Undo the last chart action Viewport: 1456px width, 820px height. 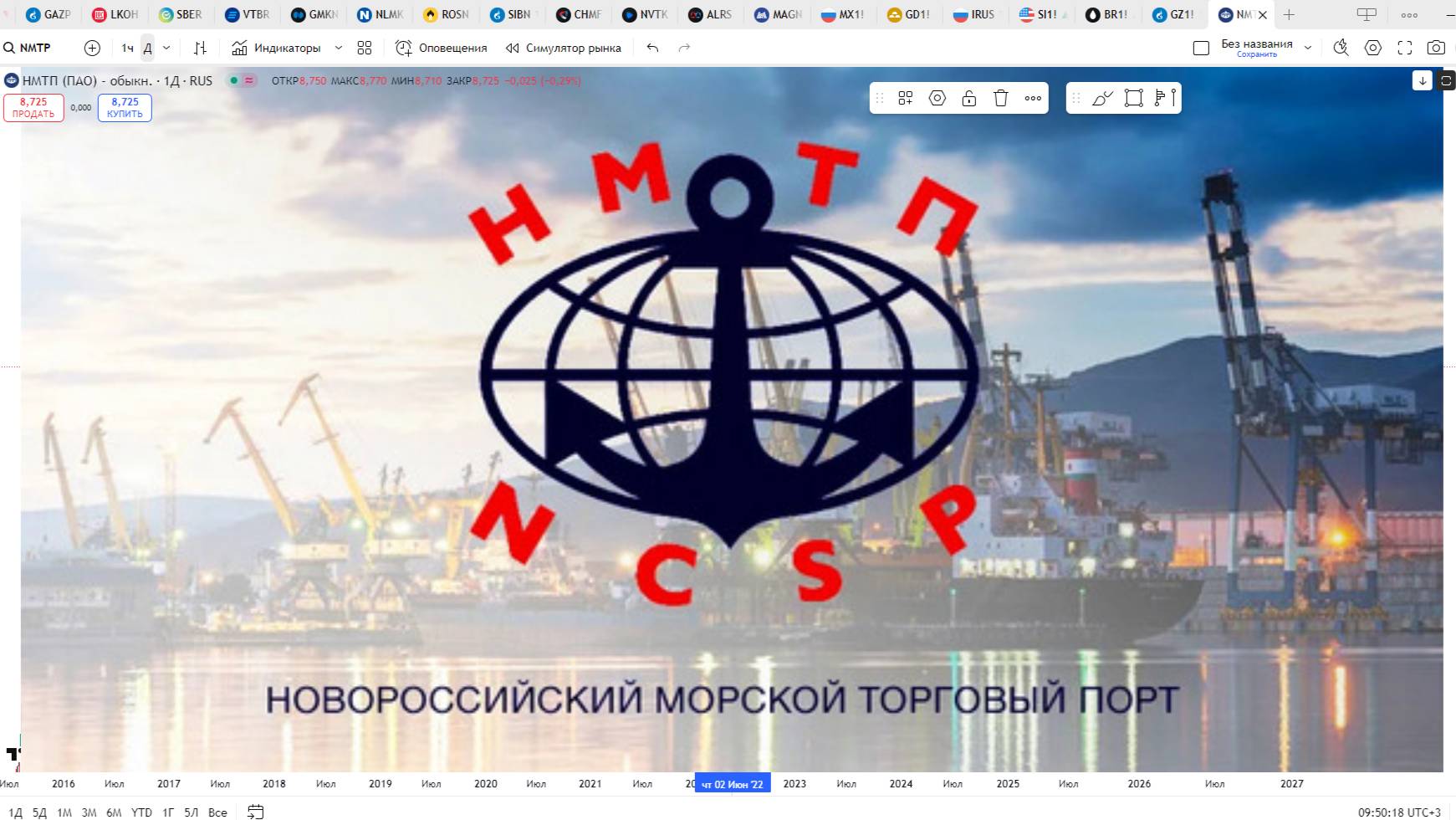[653, 48]
